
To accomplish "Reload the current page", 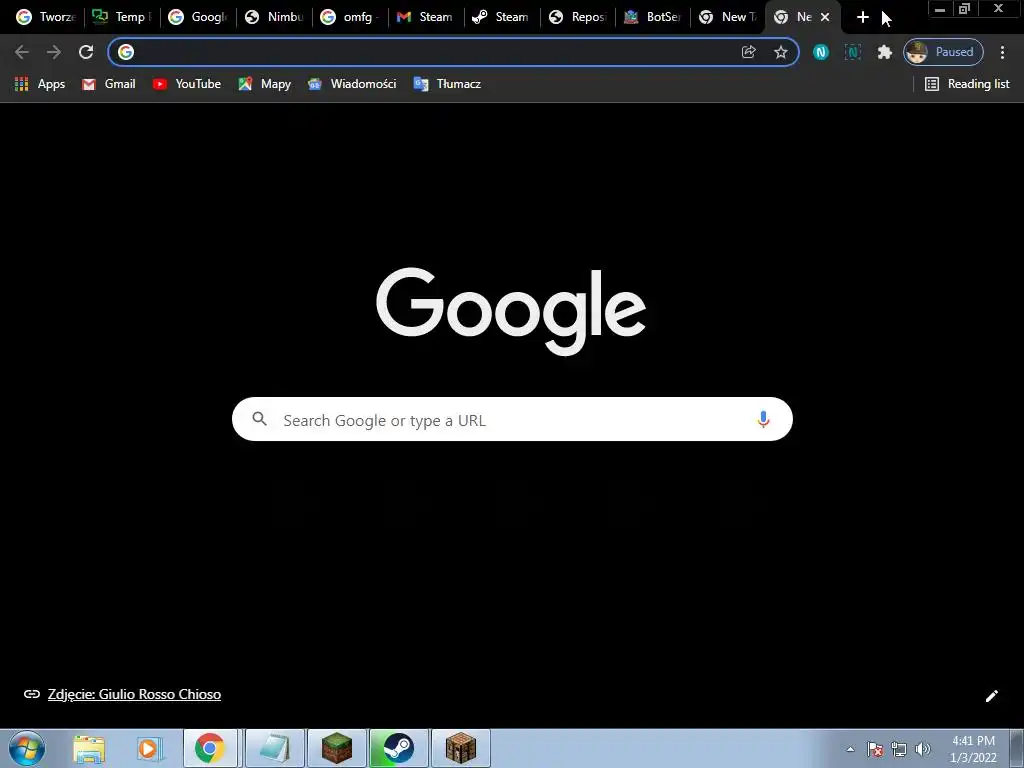I will click(86, 52).
